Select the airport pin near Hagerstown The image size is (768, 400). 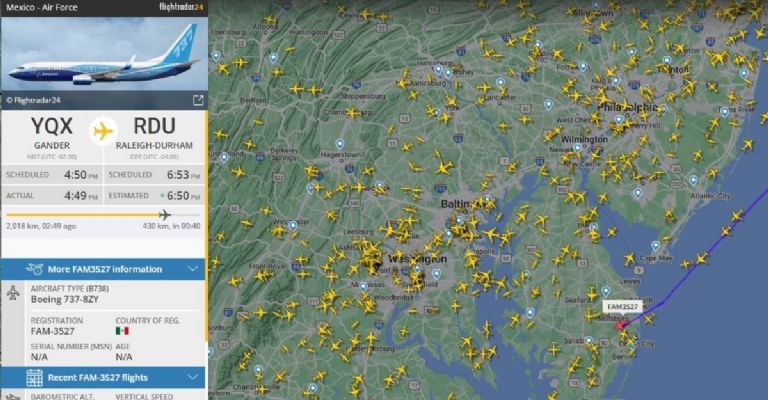(x=339, y=144)
